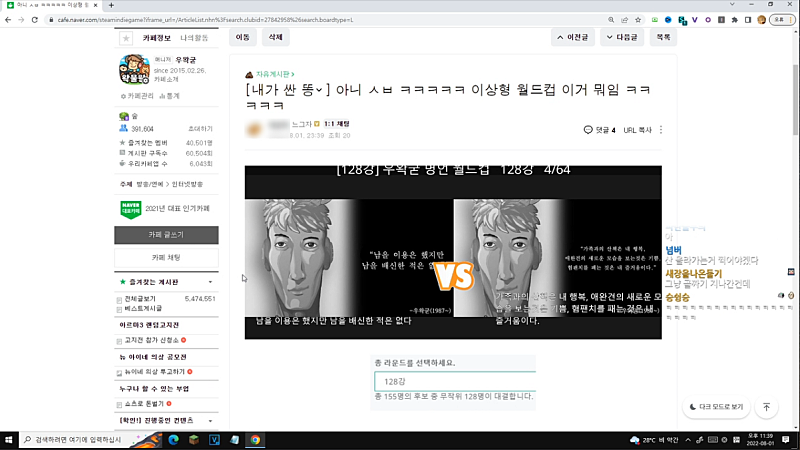Open Windows Start menu
This screenshot has width=800, height=450.
[8, 440]
